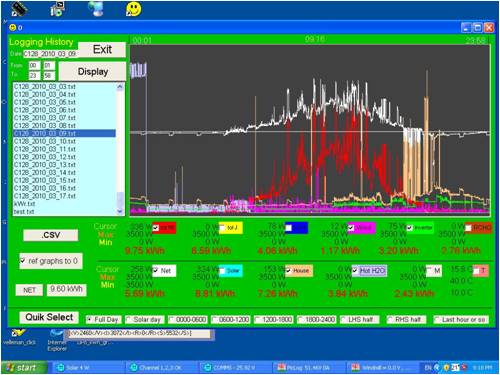Open the PicLog taskbar window

[307, 367]
